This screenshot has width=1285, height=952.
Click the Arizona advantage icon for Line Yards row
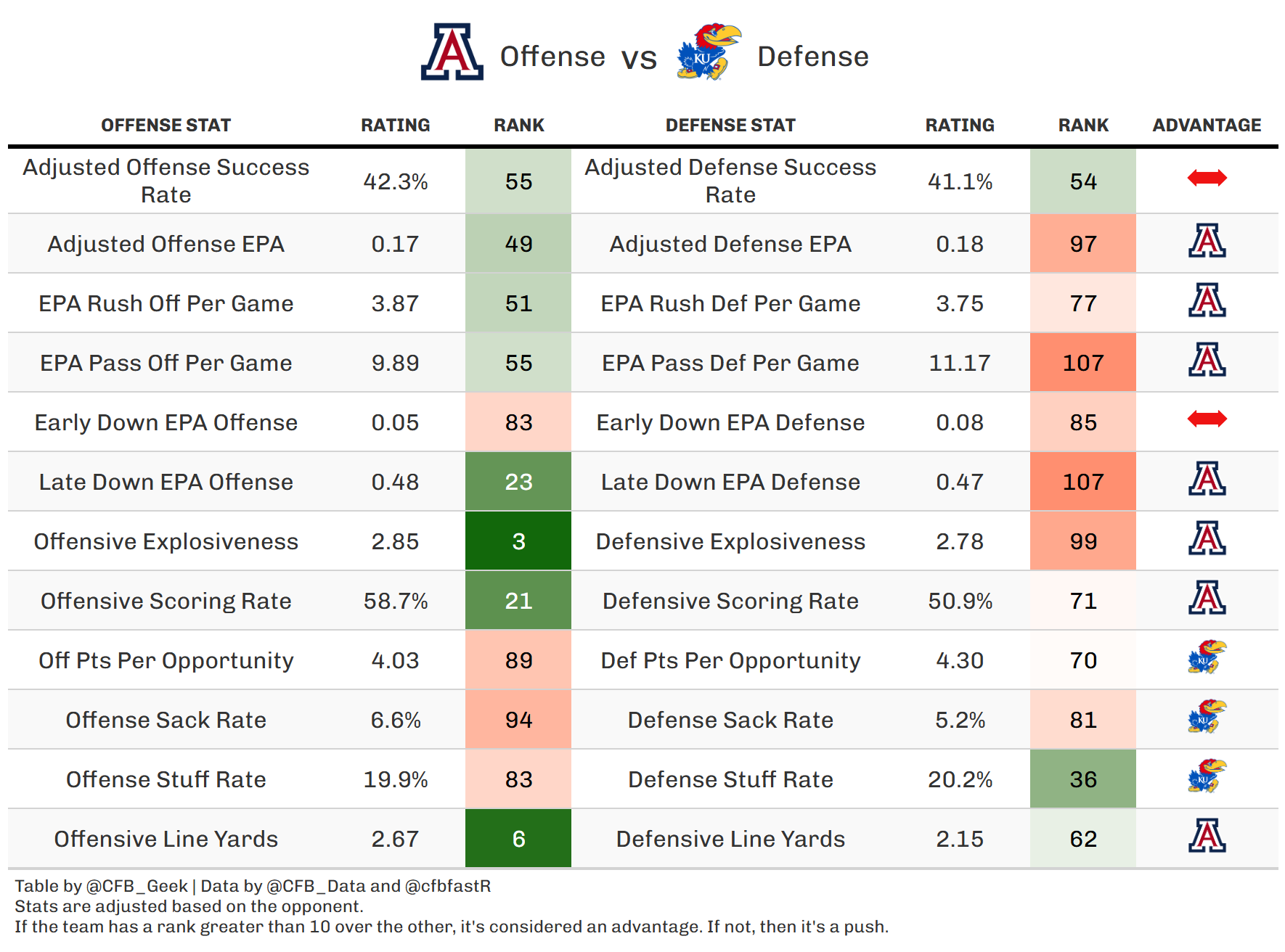coord(1207,836)
